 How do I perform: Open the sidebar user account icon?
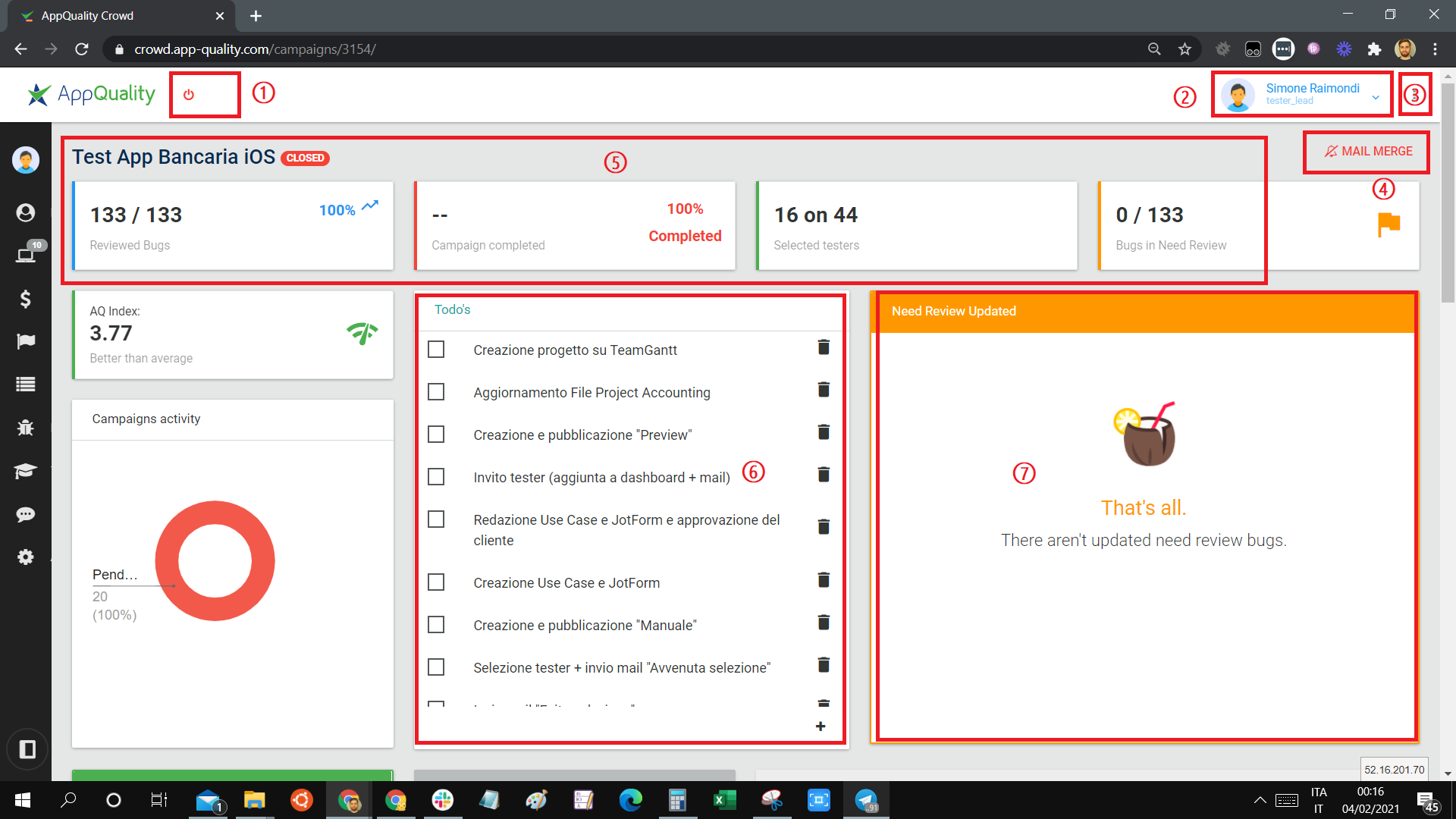click(25, 212)
